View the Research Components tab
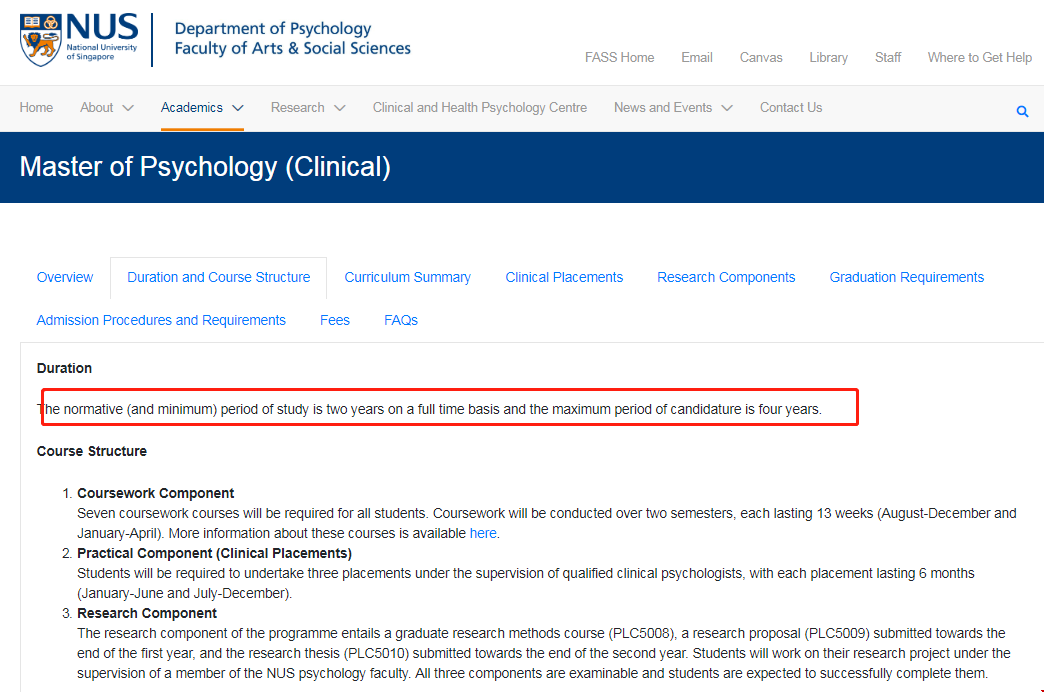1044x692 pixels. (726, 278)
